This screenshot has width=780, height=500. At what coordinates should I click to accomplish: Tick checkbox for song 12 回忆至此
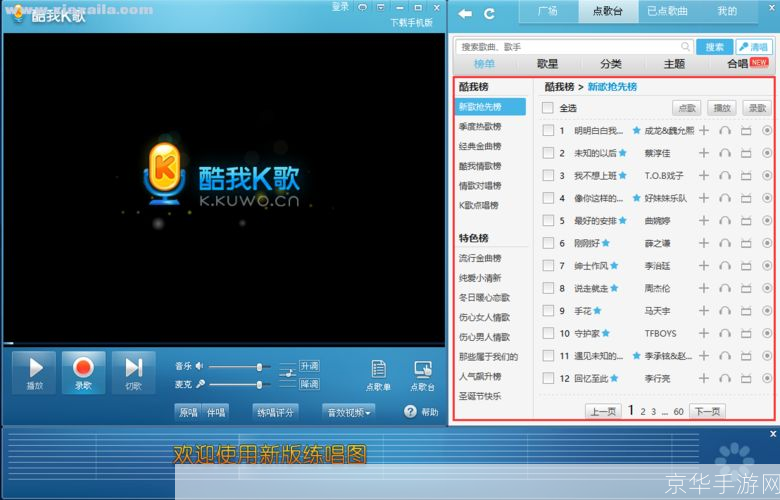[x=548, y=379]
